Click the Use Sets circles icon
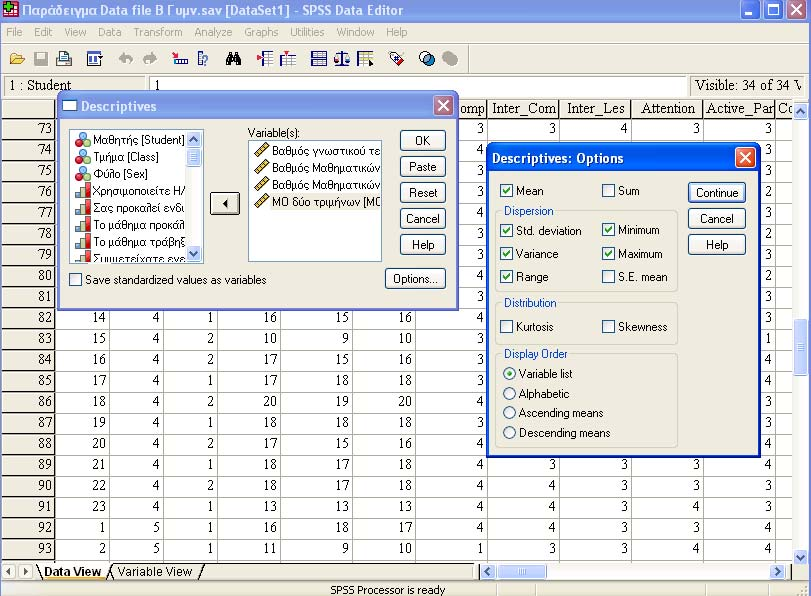 (427, 59)
